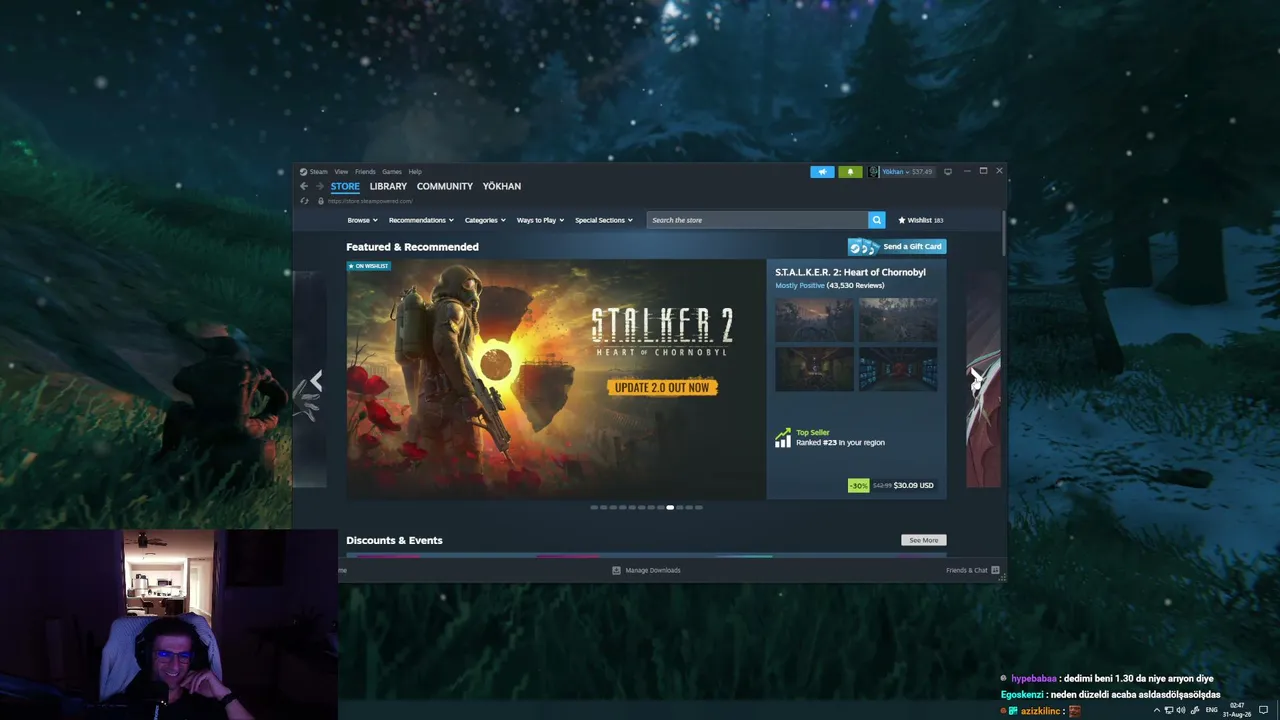Click the Manage Downloads icon

pos(616,570)
